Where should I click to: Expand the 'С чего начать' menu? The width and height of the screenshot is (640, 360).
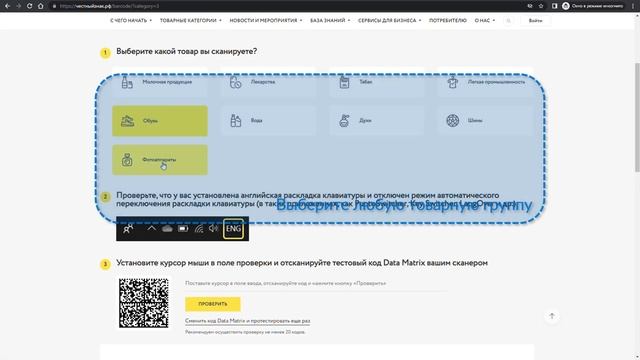[131, 20]
